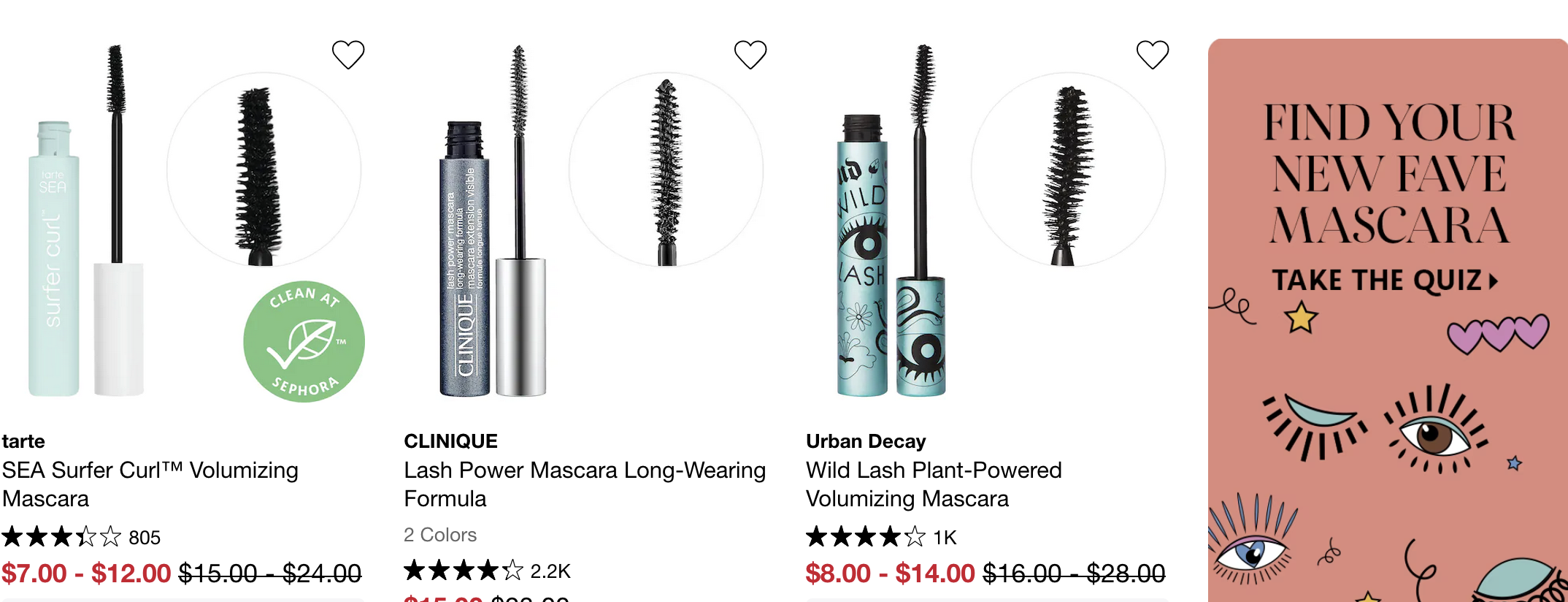
Task: Add Urban Decay Wild Lash to loves
Action: 1153,55
